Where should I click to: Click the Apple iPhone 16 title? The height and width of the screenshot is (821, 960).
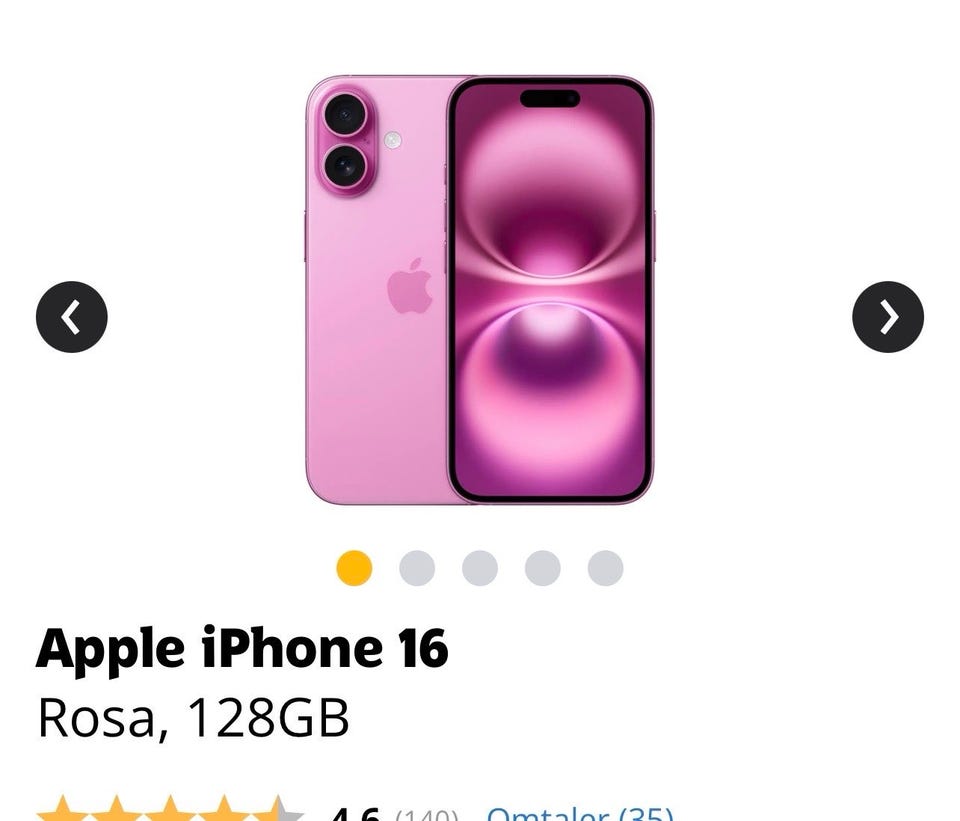pyautogui.click(x=242, y=649)
